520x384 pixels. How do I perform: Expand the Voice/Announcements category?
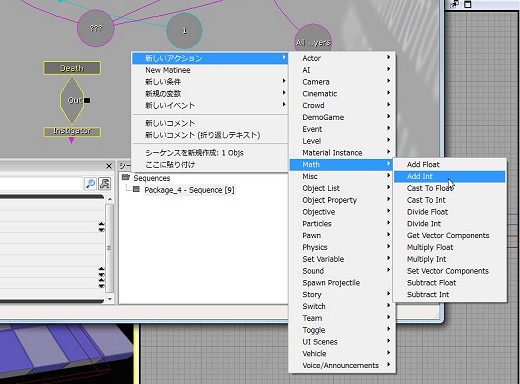(342, 365)
